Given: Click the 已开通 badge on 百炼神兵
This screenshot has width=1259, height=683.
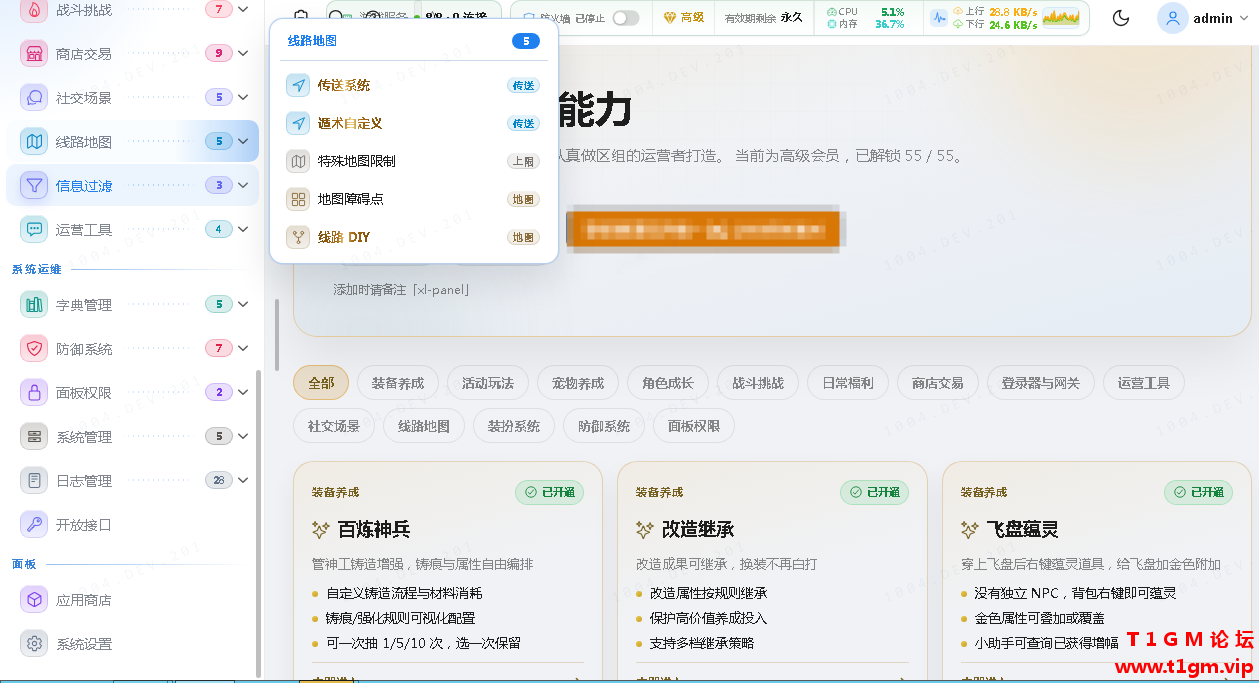Looking at the screenshot, I should (550, 492).
